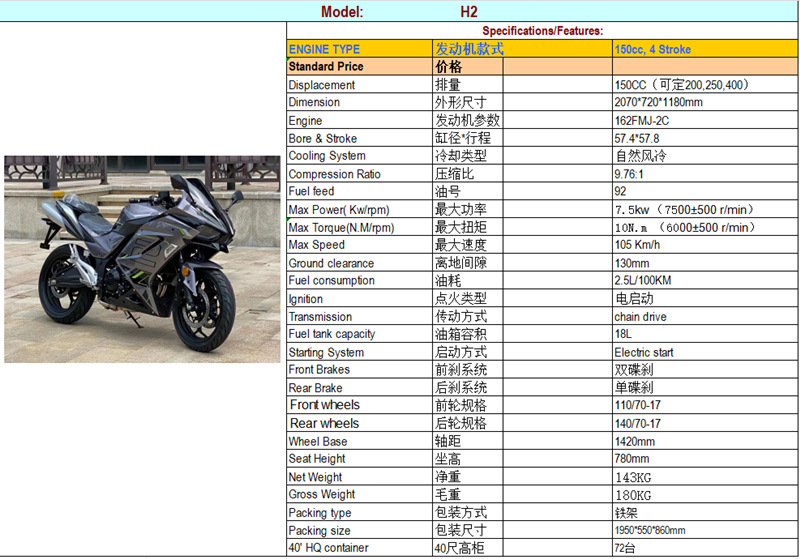The height and width of the screenshot is (559, 800).
Task: Select the '双碟刹' front brake value
Action: pos(634,370)
